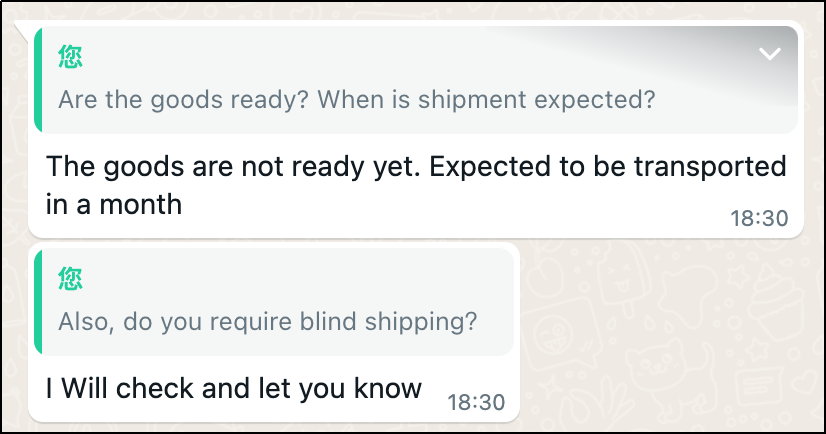826x434 pixels.
Task: Click the 18:30 timestamp on the goods message
Action: click(x=759, y=218)
